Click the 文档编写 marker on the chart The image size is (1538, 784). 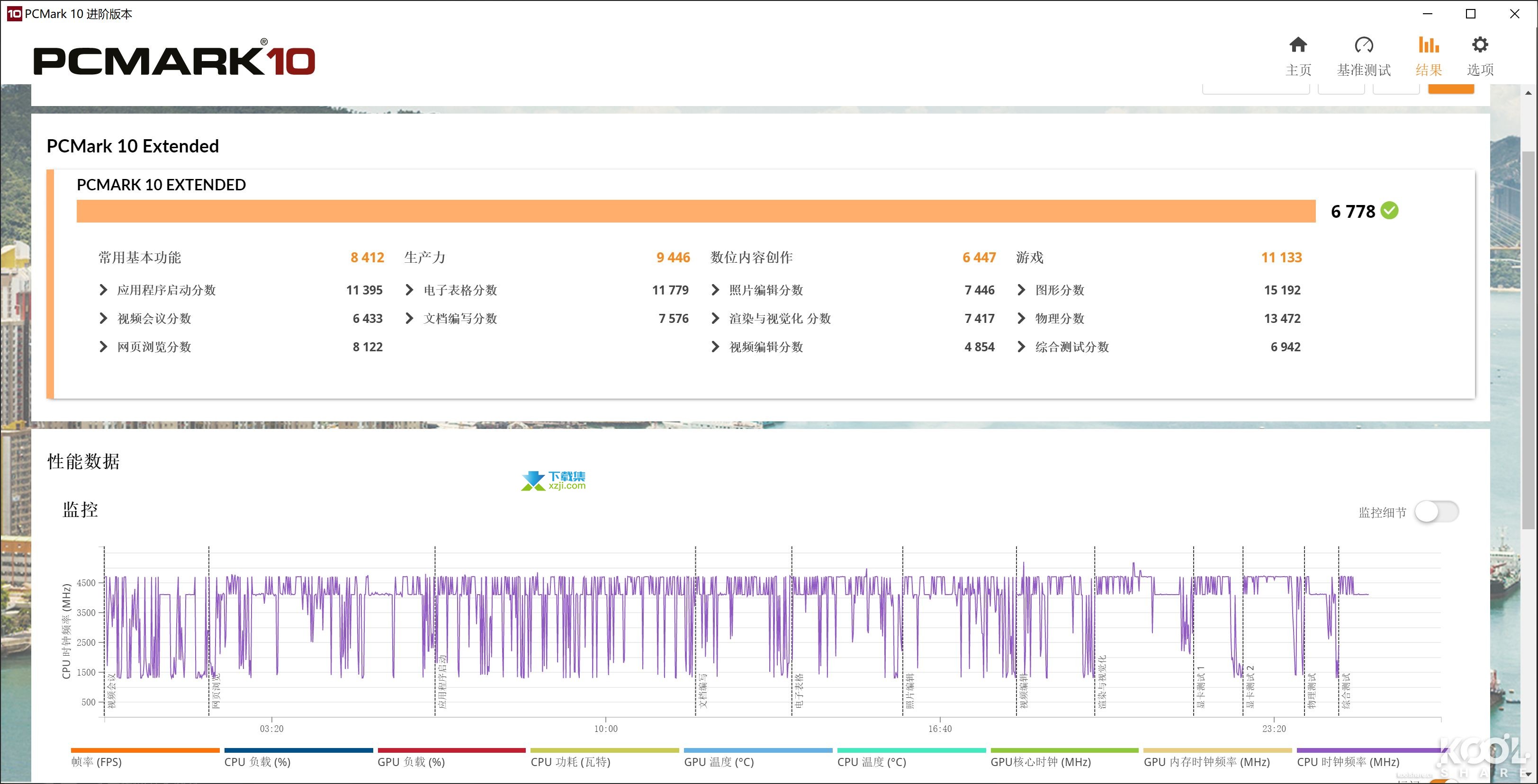(x=703, y=691)
